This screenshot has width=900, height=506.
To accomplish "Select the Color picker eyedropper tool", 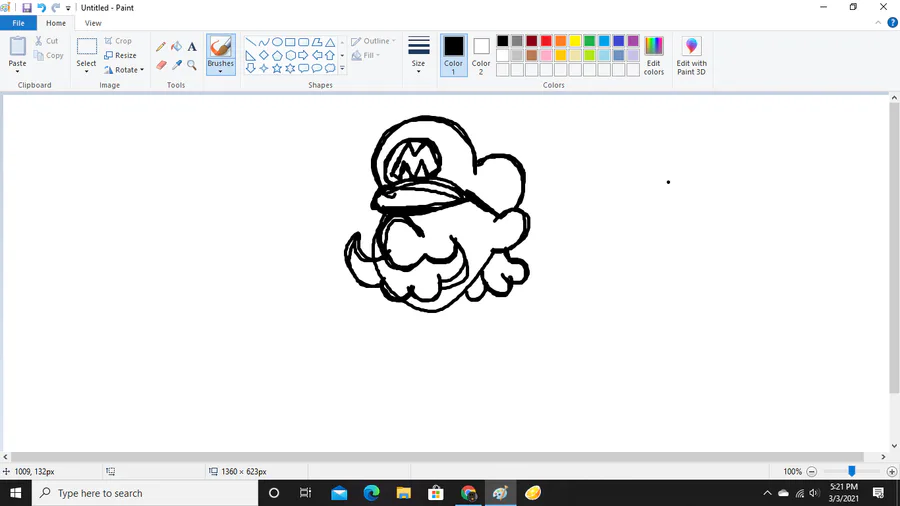I will click(x=177, y=65).
